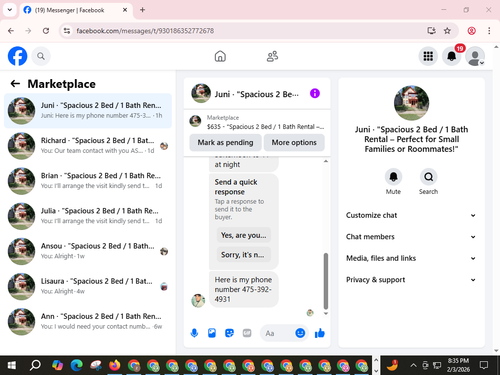Open Ann conversation in Marketplace list
The width and height of the screenshot is (500, 375).
pyautogui.click(x=88, y=321)
